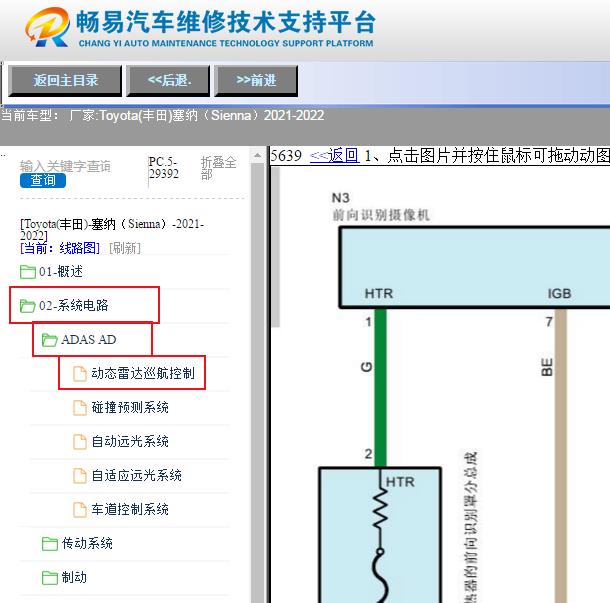The image size is (610, 603).
Task: Click the diagram pane vertical scrollbar thumb
Action: (275, 247)
